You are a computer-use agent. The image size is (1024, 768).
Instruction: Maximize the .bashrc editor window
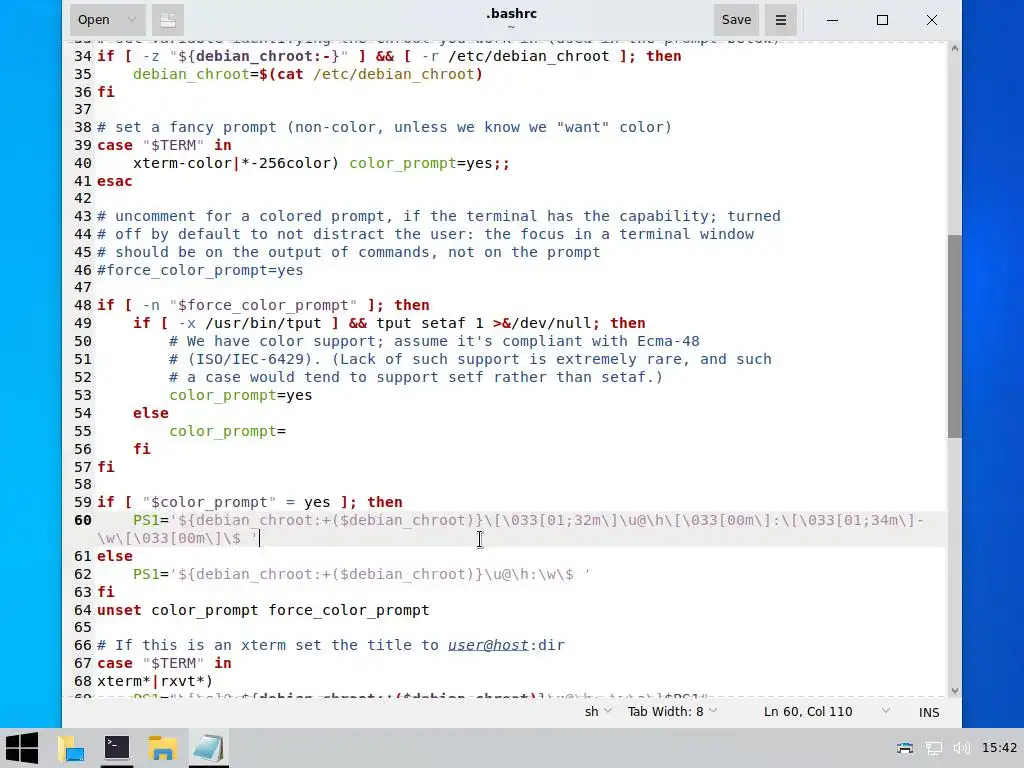tap(882, 20)
